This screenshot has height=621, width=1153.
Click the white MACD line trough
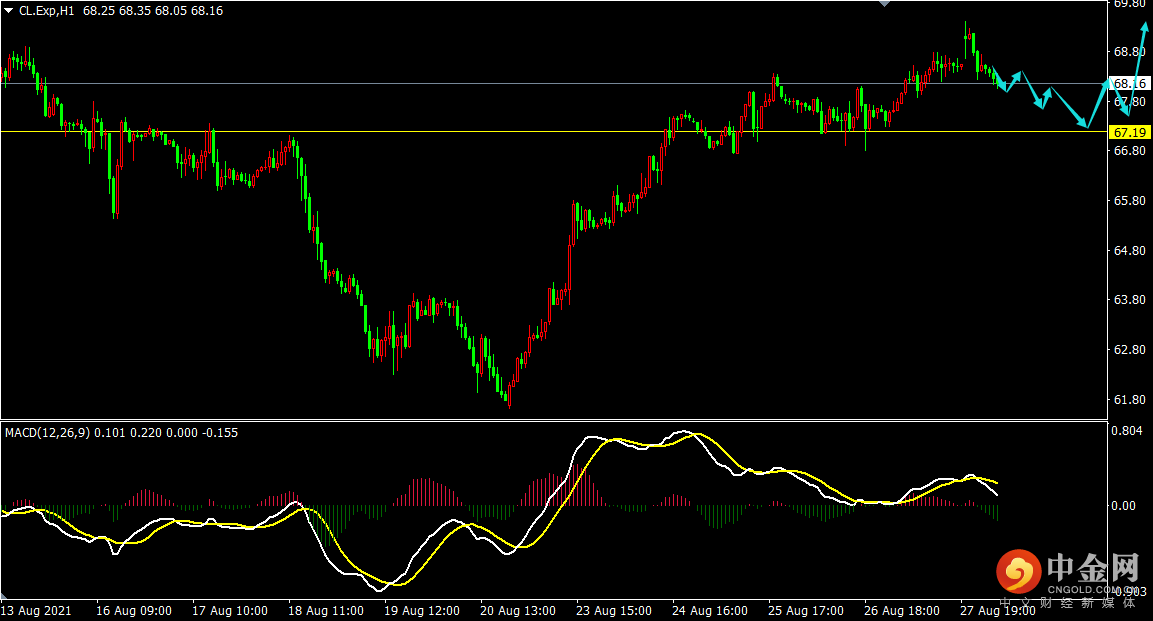click(379, 589)
